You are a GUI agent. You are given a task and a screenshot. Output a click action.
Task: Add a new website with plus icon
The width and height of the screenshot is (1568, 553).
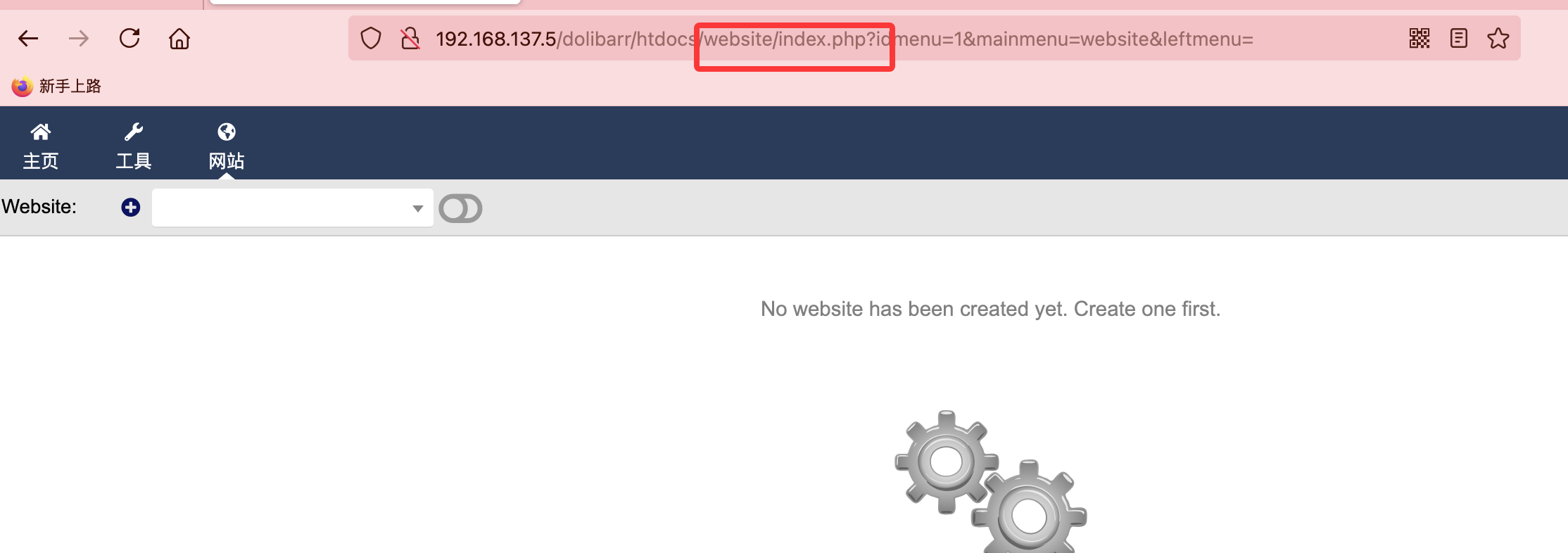130,207
